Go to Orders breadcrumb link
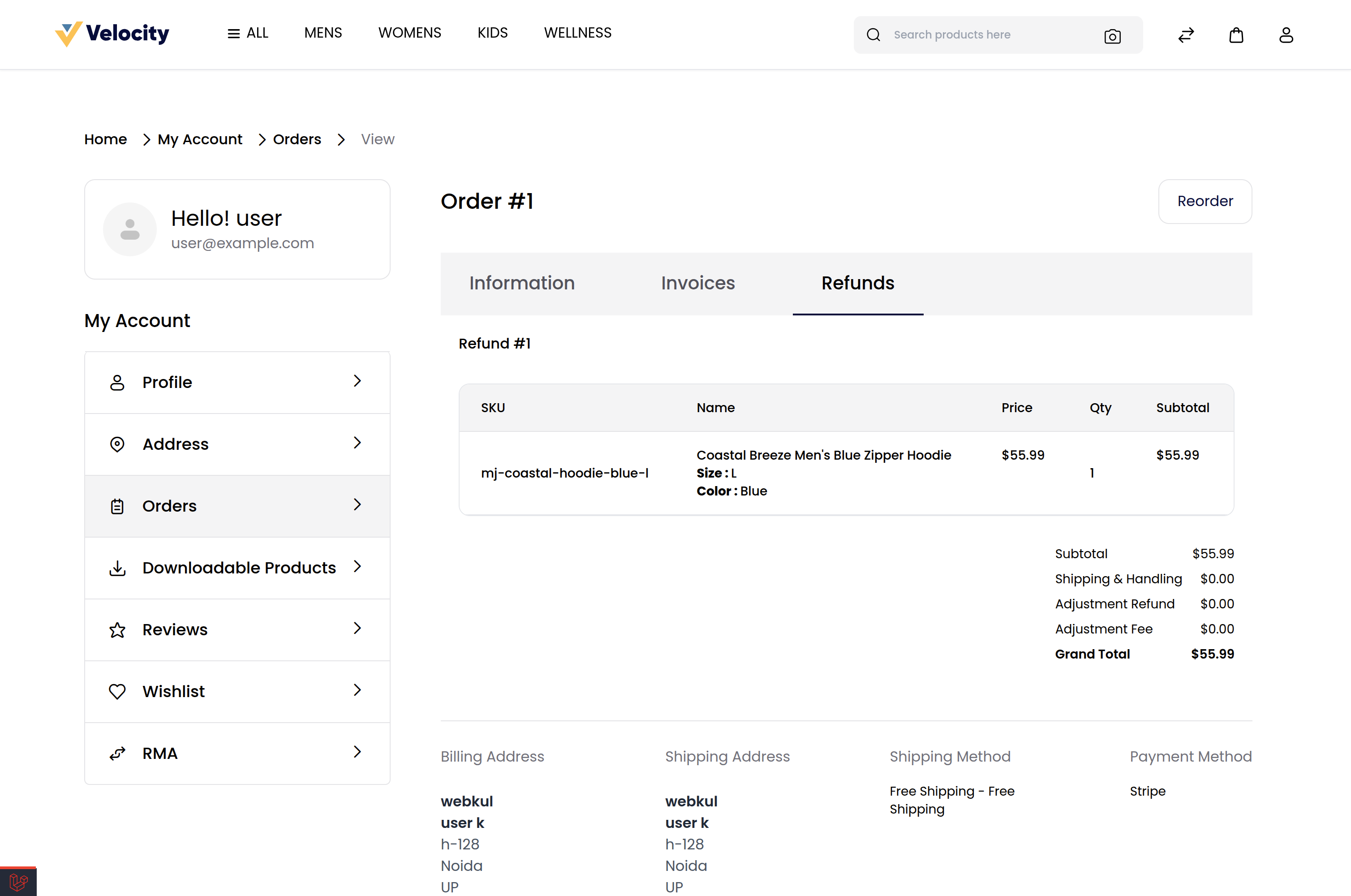This screenshot has height=896, width=1351. (297, 139)
